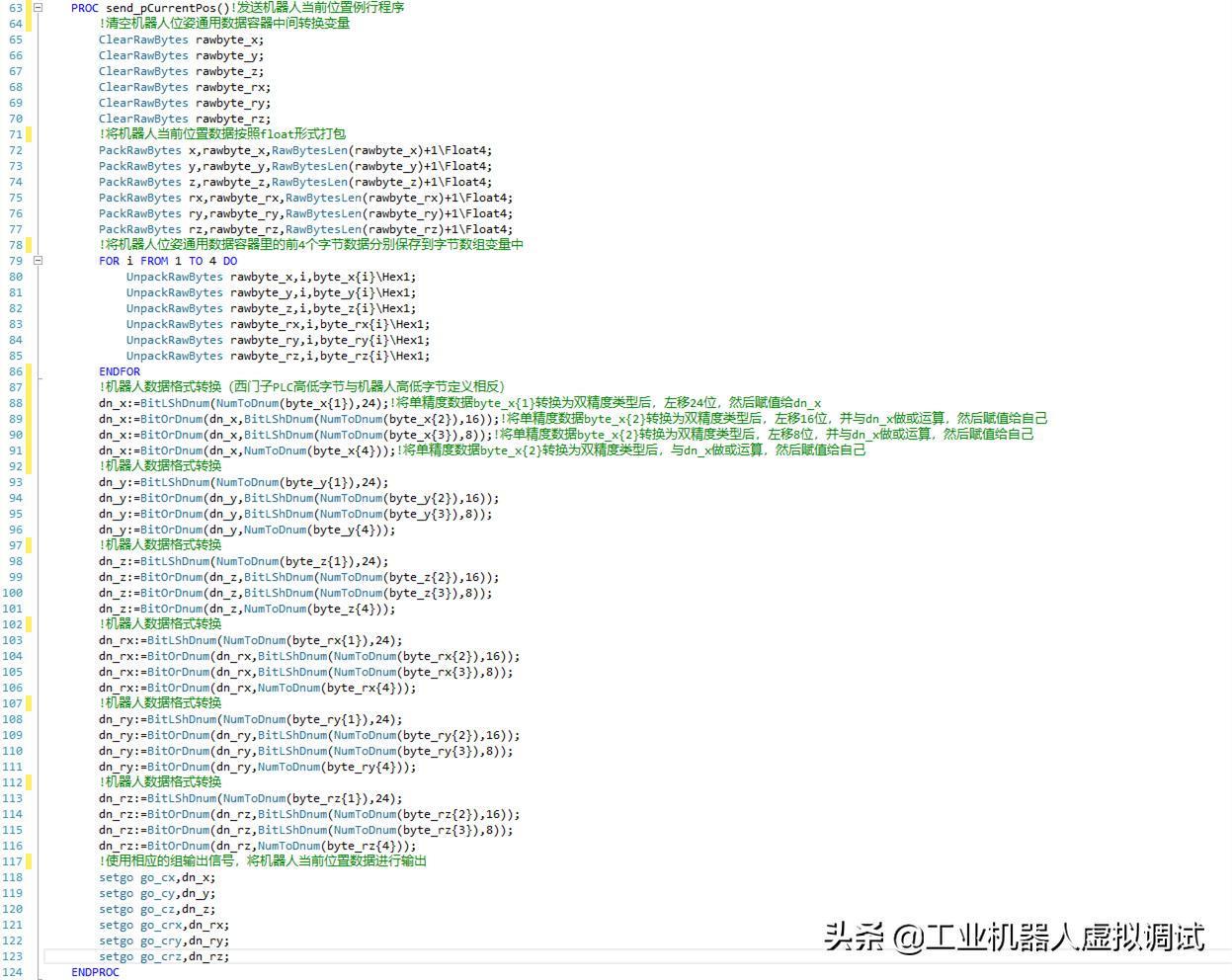Click 'dn_rz:=BitOrDnum(dn_rz,NumToDnum(byte_rz{4}))' line
The image size is (1232, 980).
pyautogui.click(x=258, y=846)
